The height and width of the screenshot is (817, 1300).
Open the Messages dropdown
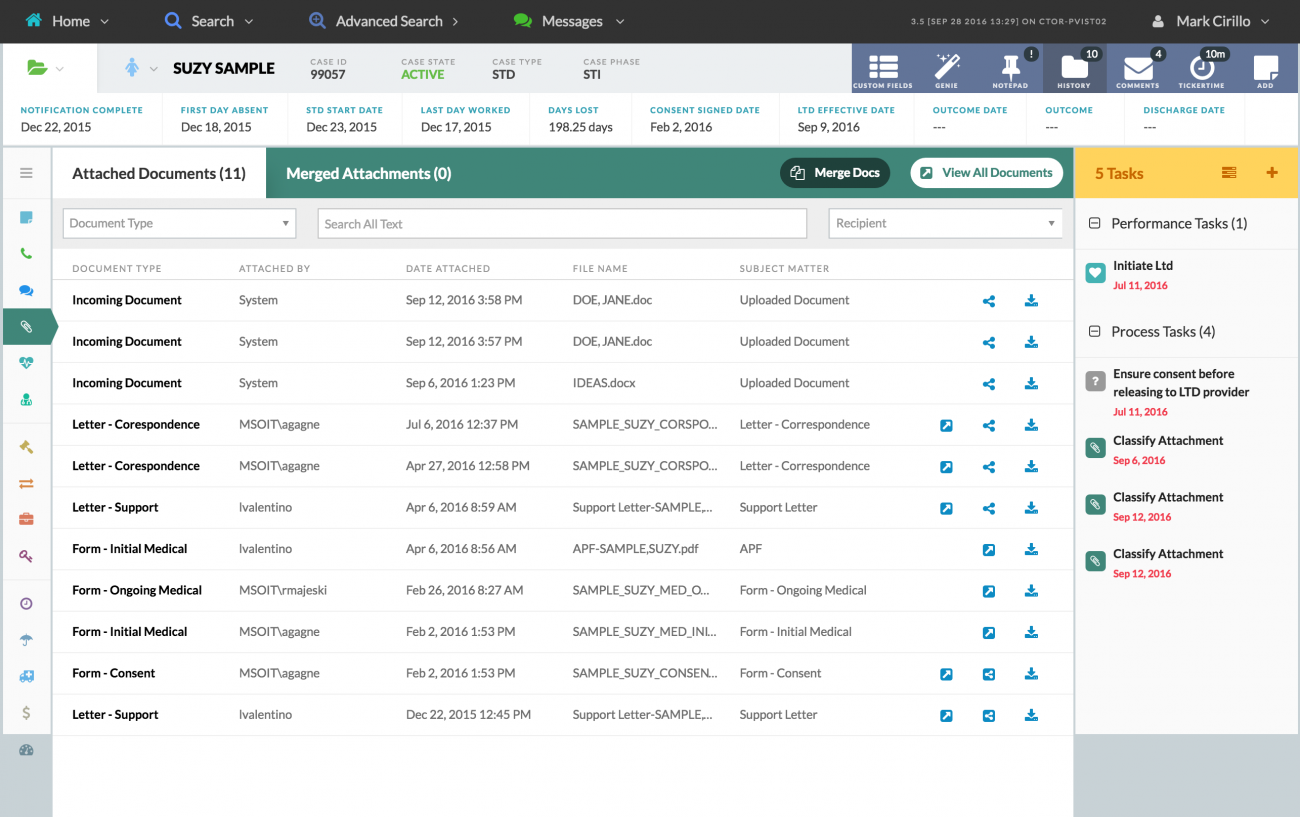pos(569,21)
